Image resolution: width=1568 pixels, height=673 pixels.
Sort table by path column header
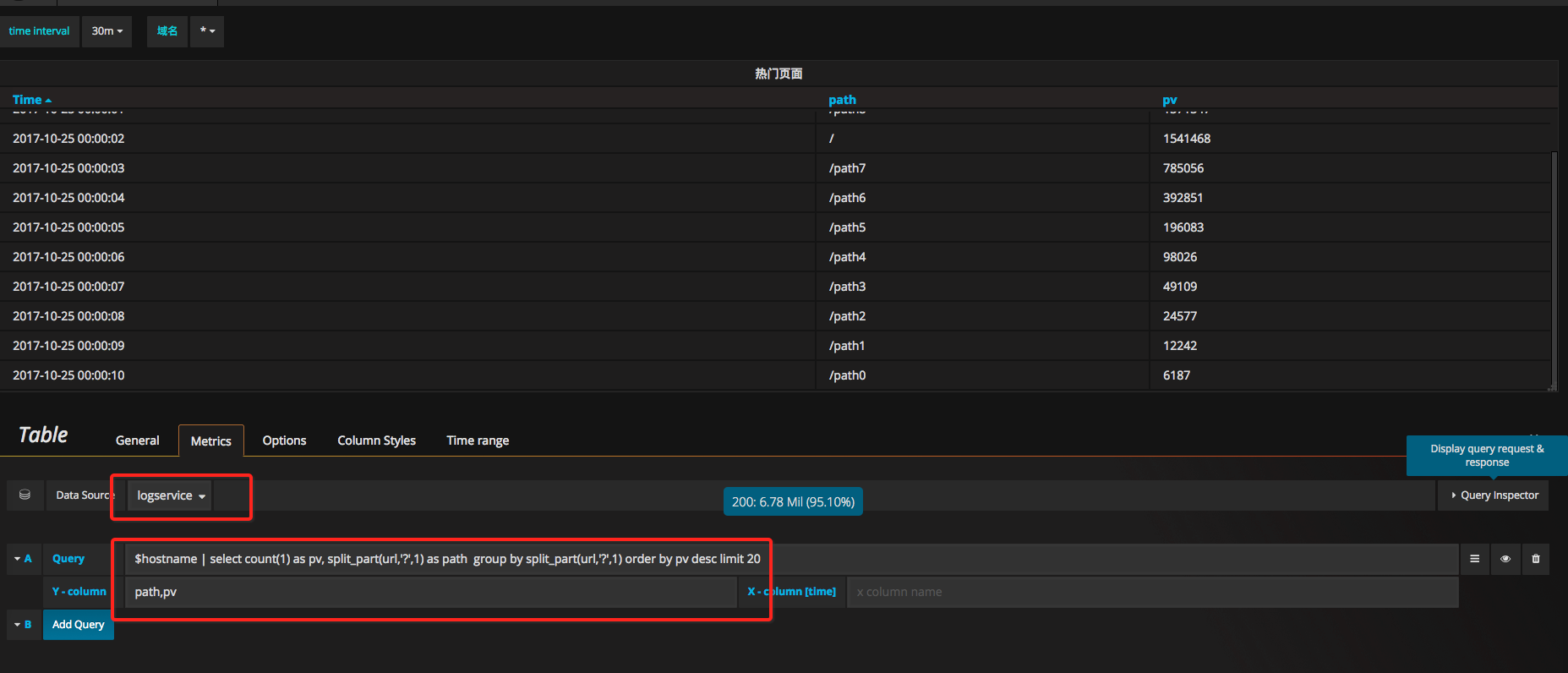(x=842, y=100)
